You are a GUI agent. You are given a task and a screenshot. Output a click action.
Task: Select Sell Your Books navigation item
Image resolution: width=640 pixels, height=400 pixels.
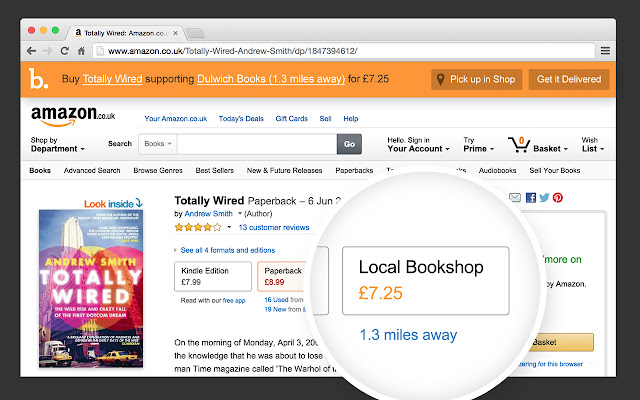click(x=555, y=171)
